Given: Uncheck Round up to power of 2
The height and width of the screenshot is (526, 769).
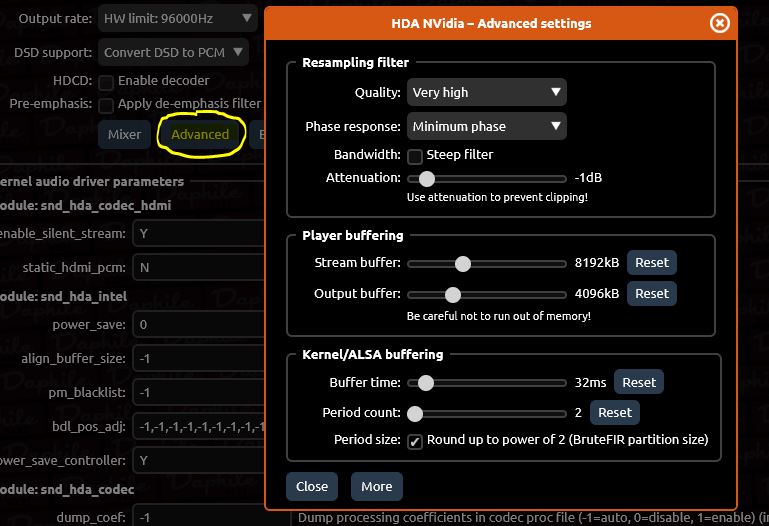Looking at the screenshot, I should point(415,441).
